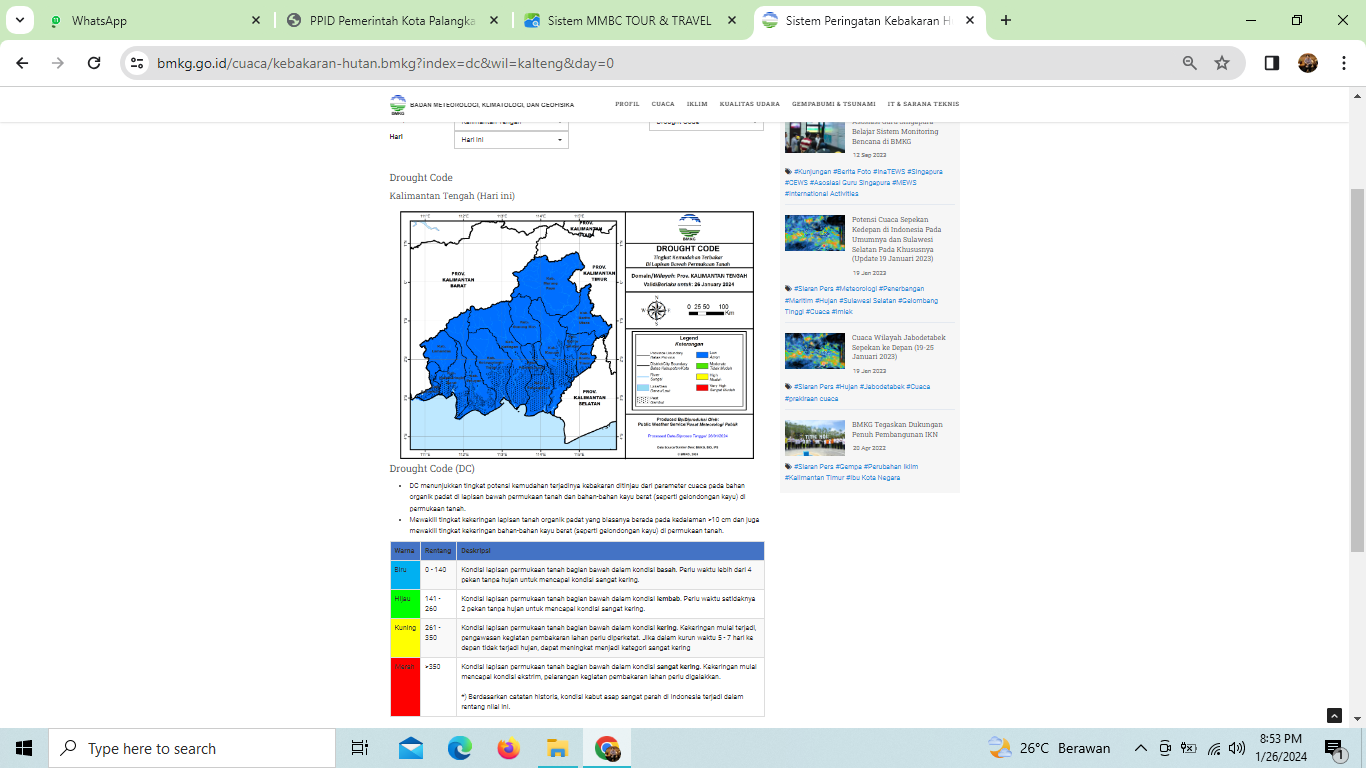This screenshot has height=768, width=1366.
Task: Open the GEMPABUMI & TSUNAMI menu
Action: pyautogui.click(x=834, y=104)
